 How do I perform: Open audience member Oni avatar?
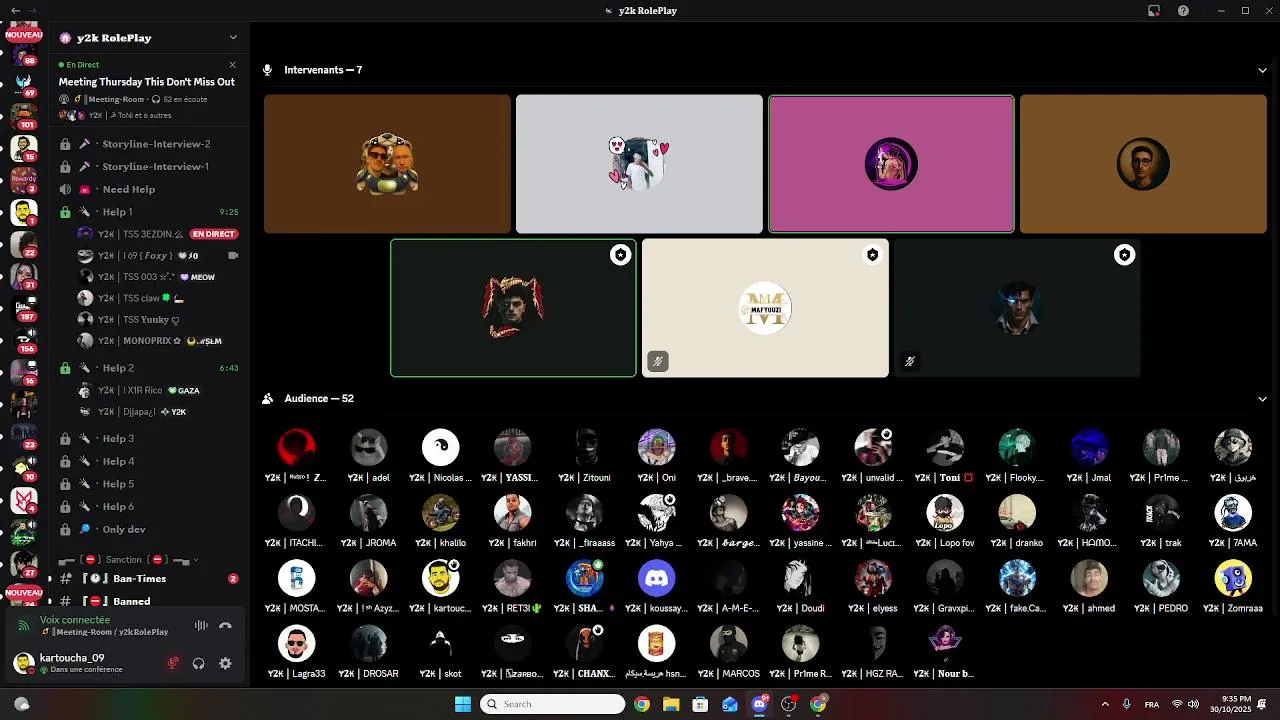tap(657, 448)
